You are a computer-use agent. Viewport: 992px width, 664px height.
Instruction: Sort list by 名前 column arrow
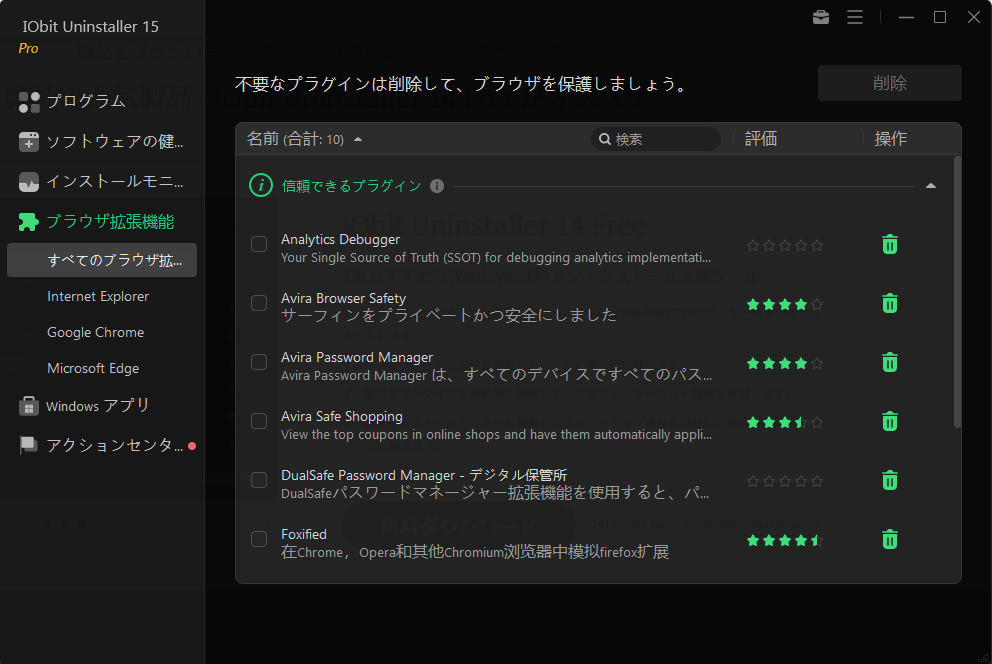(358, 139)
